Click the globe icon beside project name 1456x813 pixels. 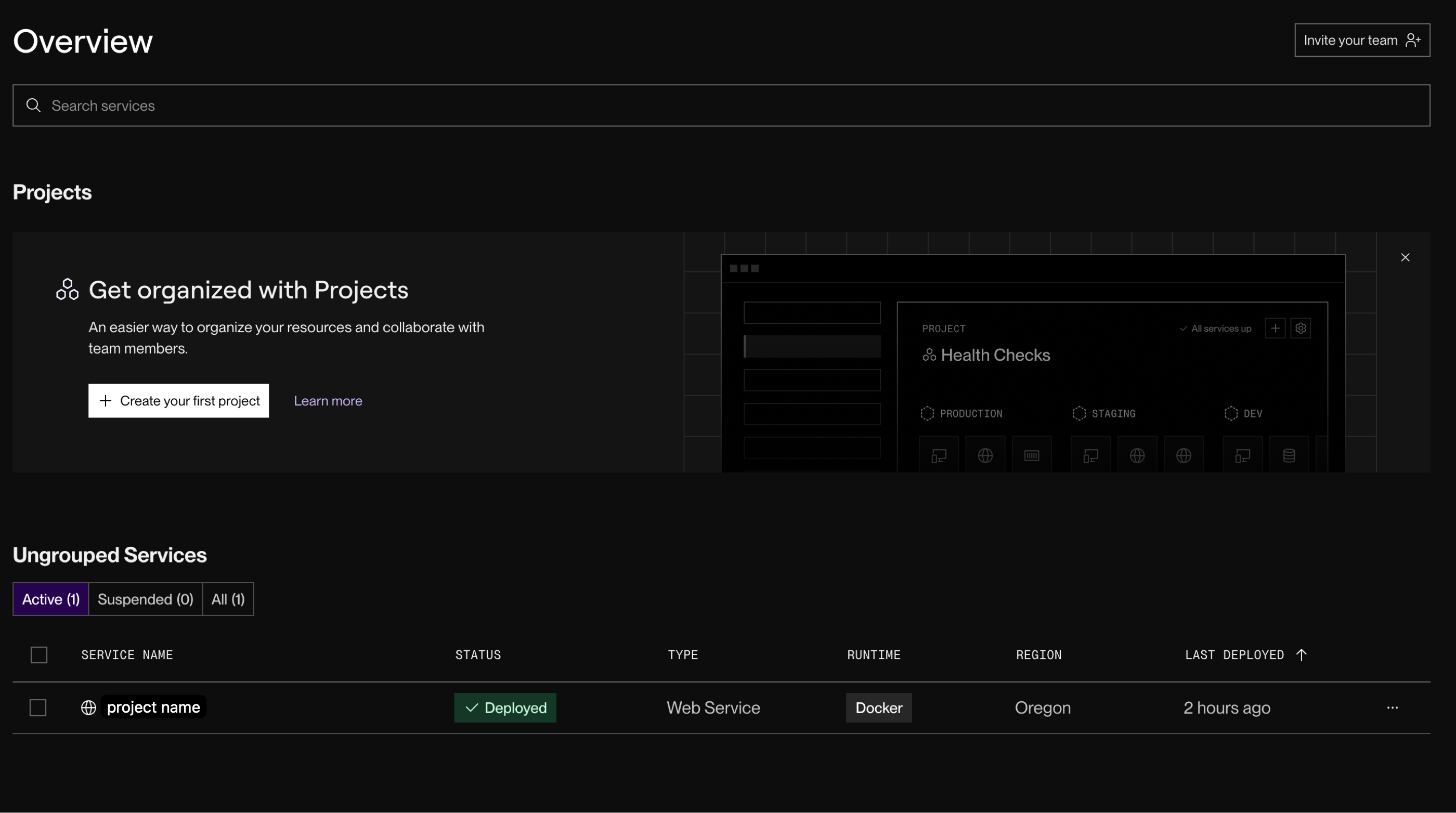(x=88, y=707)
